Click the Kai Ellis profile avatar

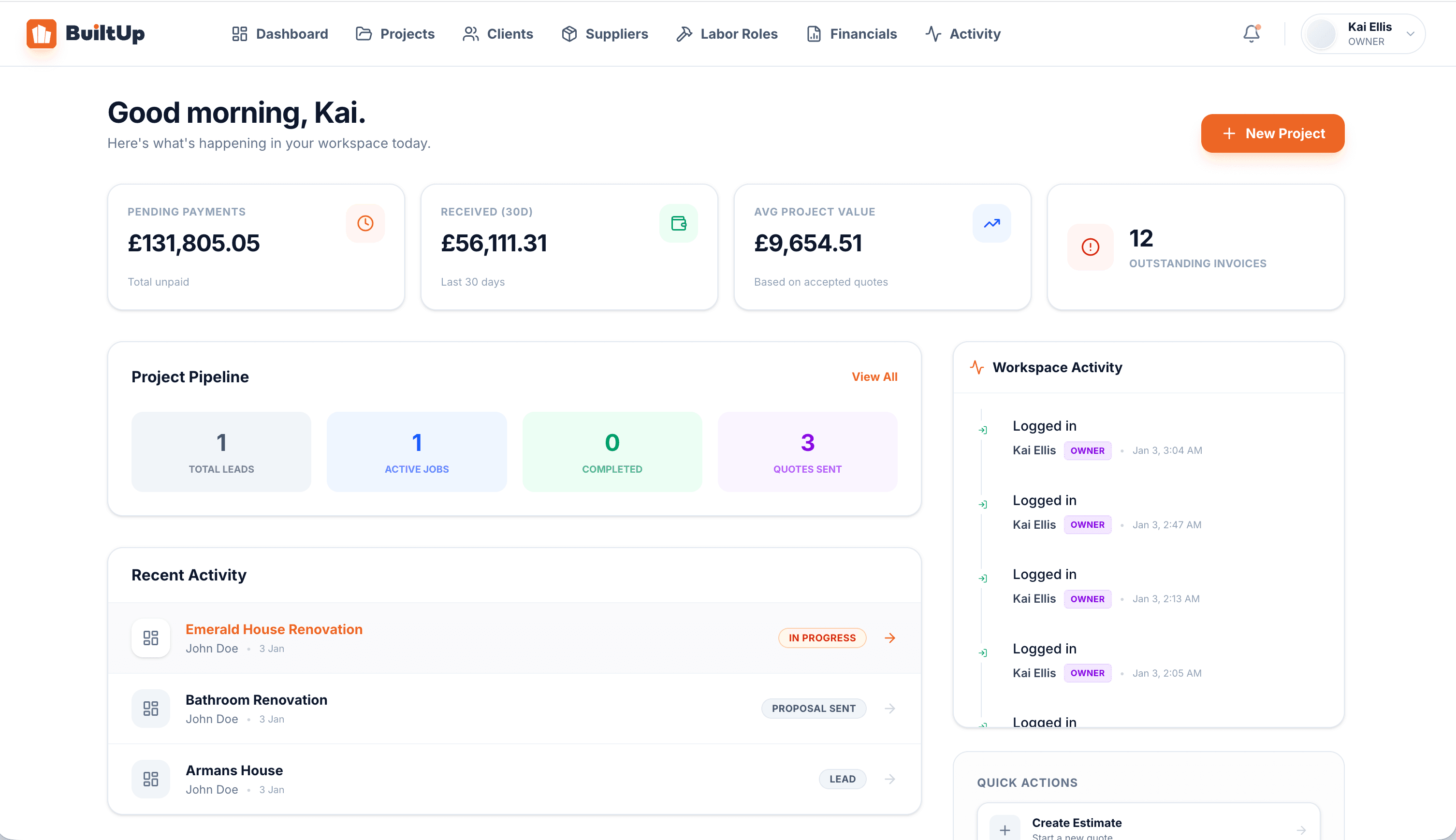tap(1321, 33)
